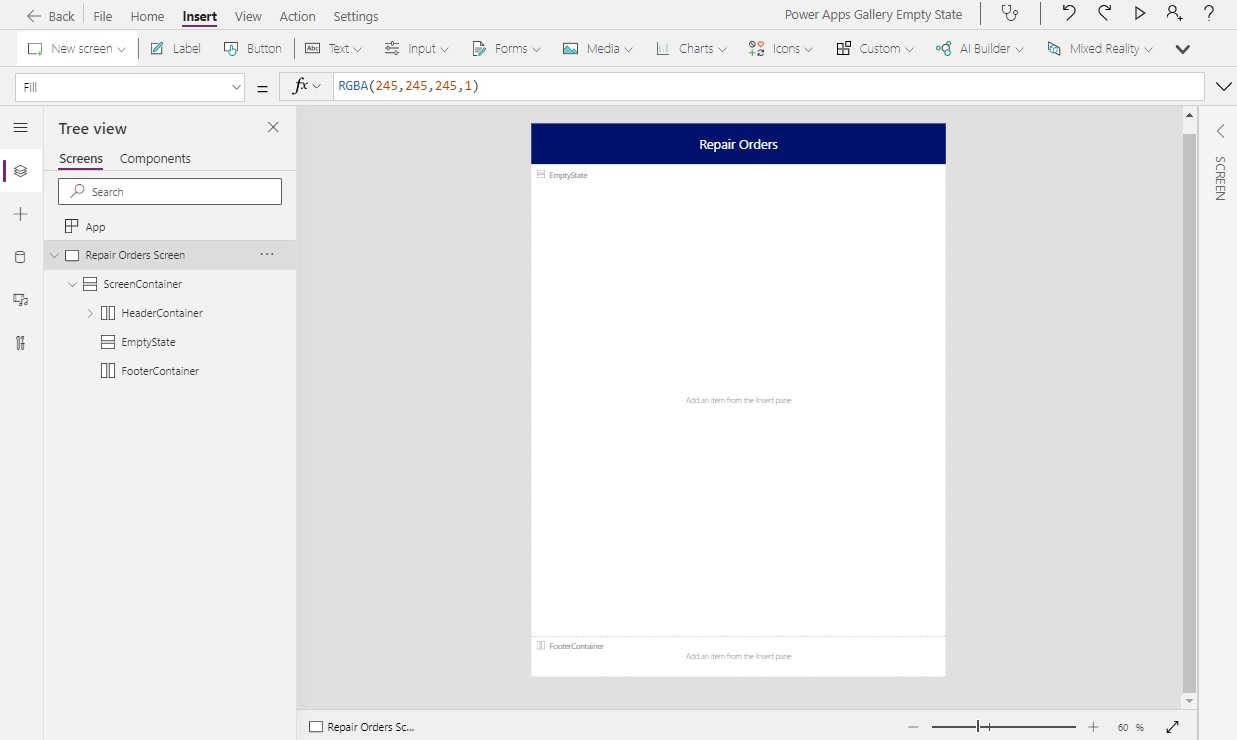This screenshot has width=1237, height=740.
Task: Switch to the Components tab
Action: click(155, 158)
